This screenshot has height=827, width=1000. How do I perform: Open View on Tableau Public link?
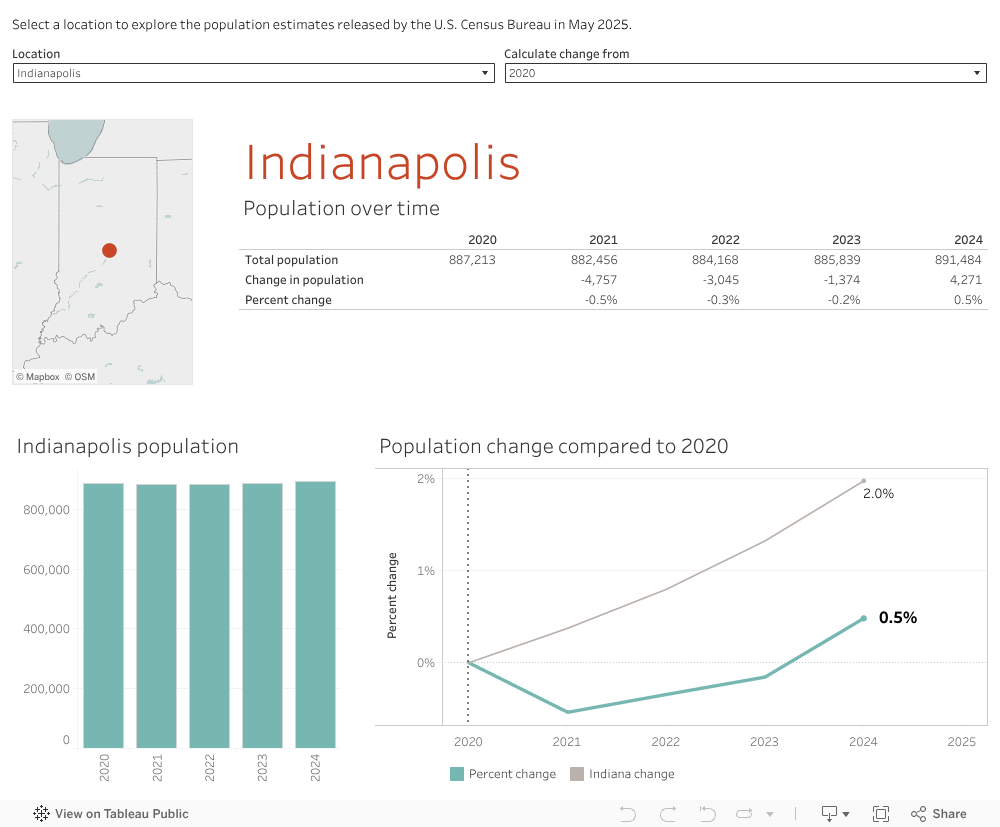click(x=111, y=814)
